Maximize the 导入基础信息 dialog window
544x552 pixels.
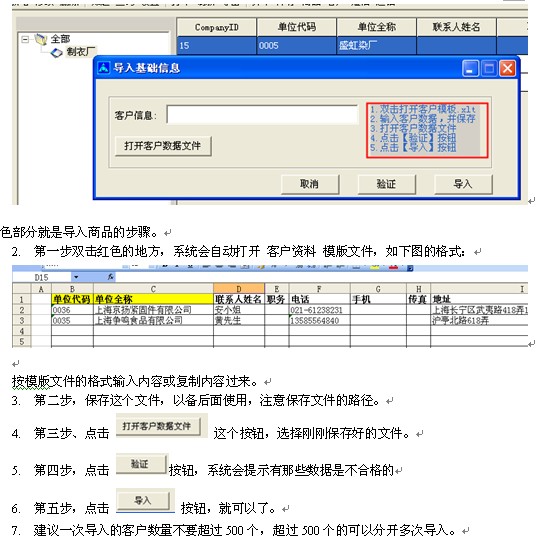pos(489,68)
